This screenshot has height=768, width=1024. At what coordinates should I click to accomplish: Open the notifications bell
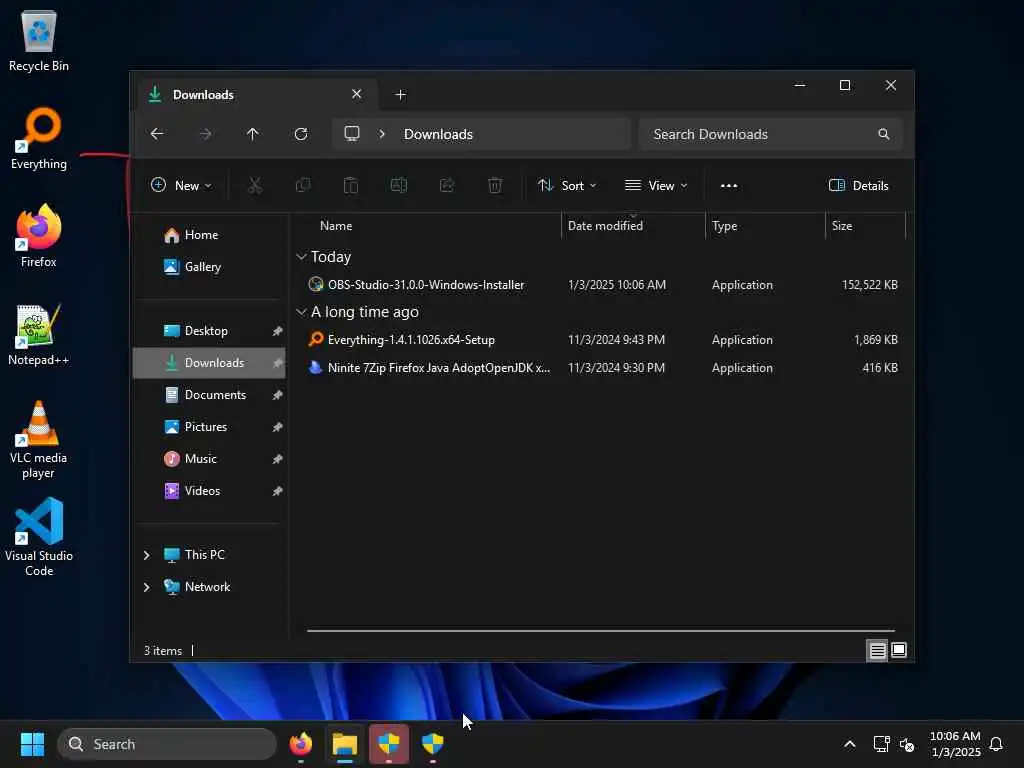(x=996, y=744)
